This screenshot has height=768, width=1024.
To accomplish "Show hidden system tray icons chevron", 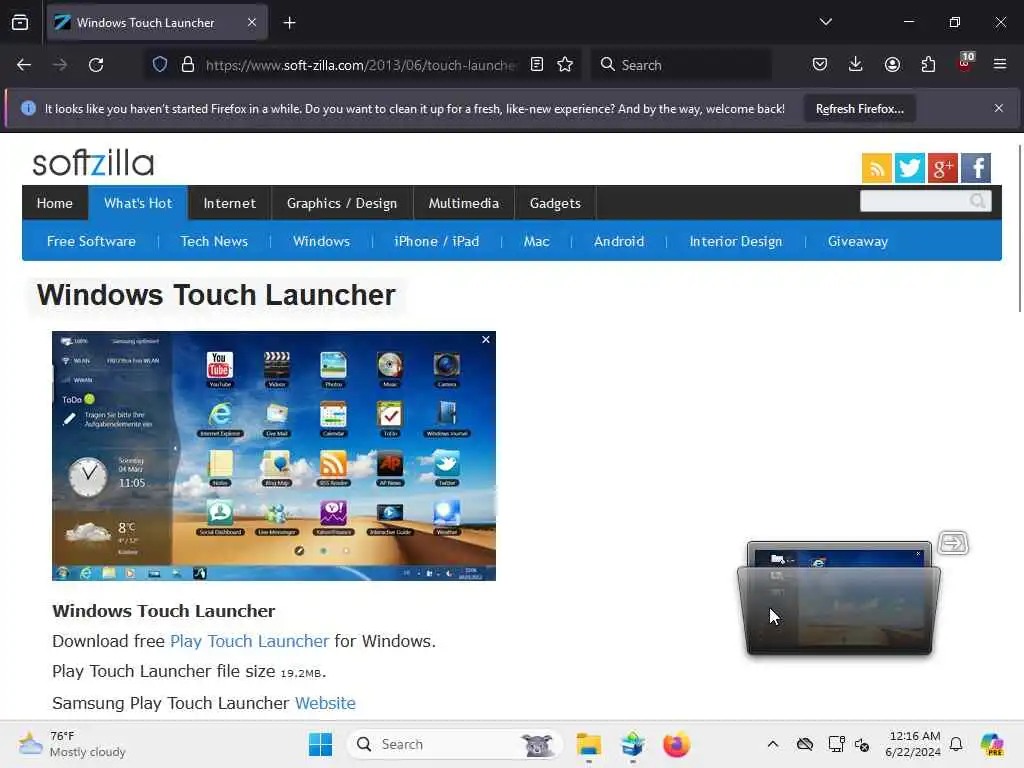I will coord(773,744).
